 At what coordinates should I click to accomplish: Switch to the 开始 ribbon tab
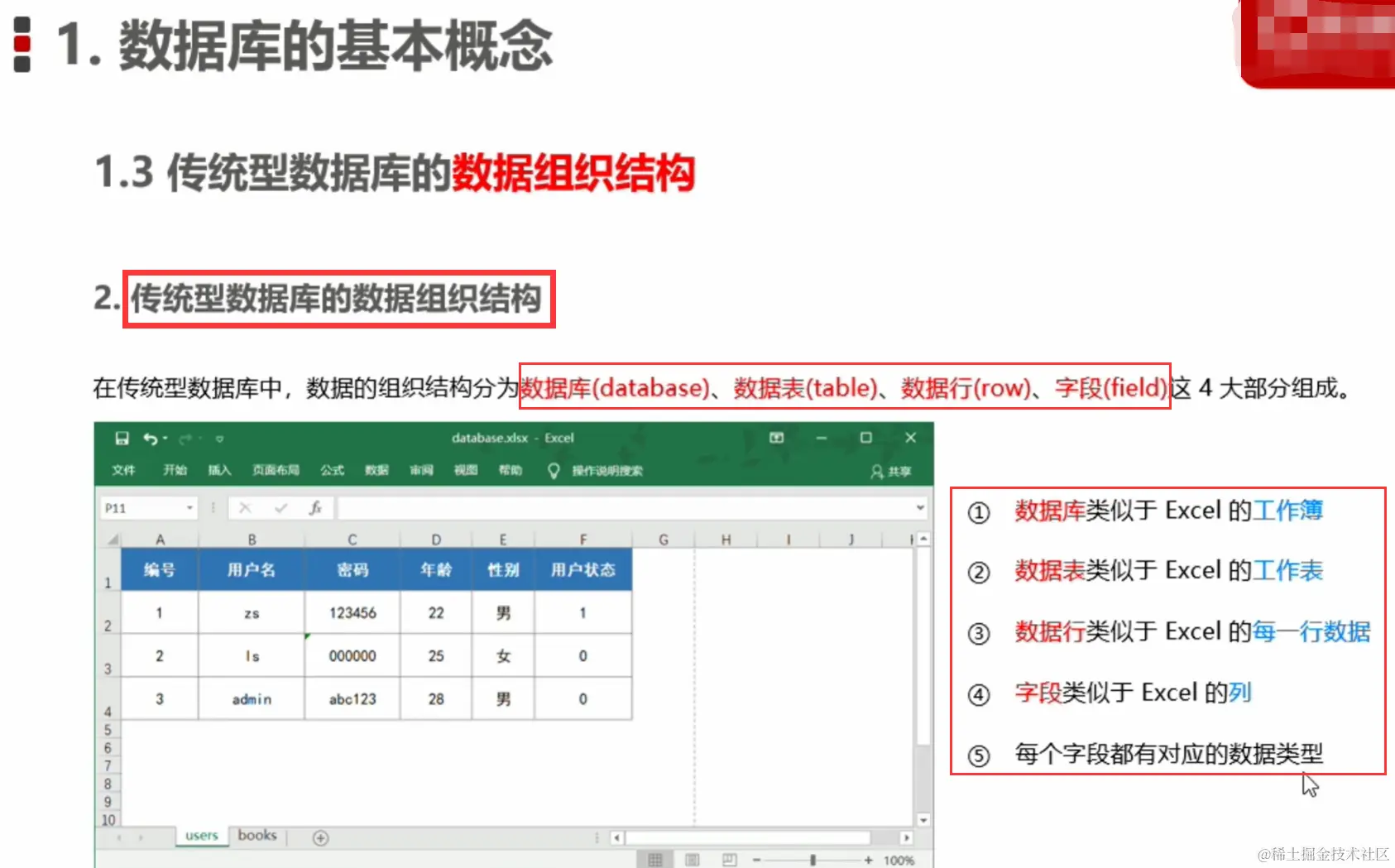coord(175,470)
